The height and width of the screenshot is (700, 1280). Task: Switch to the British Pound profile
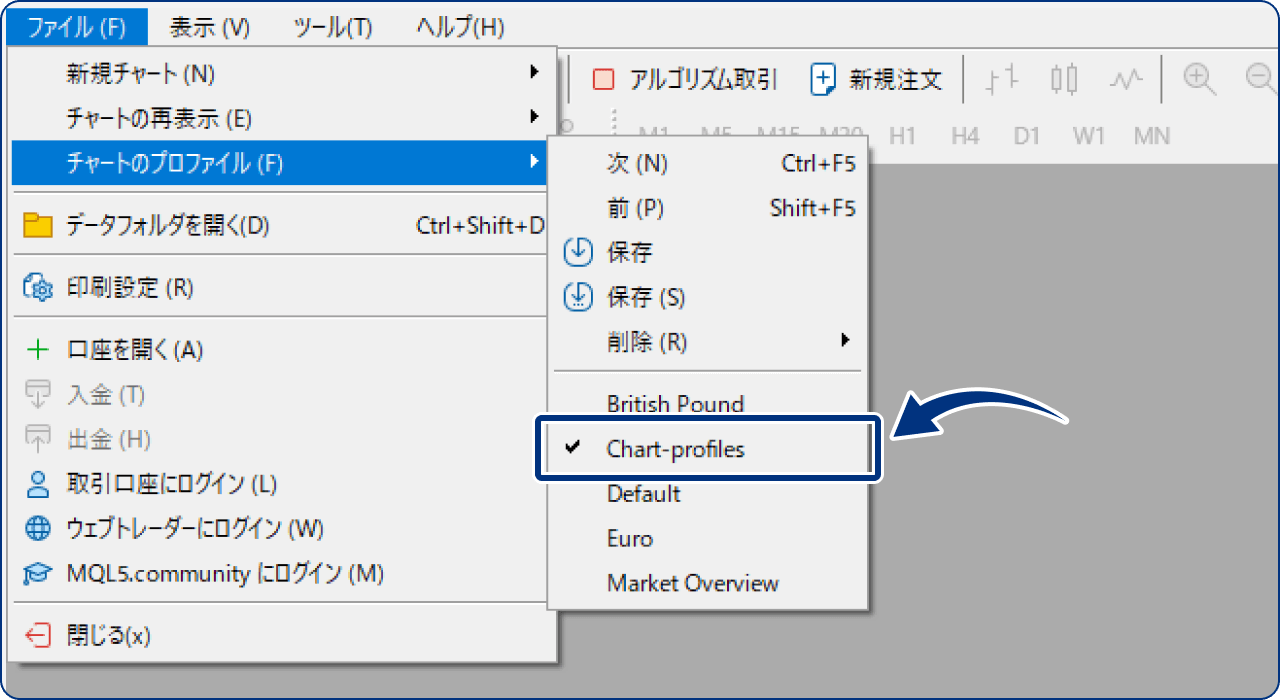709,404
